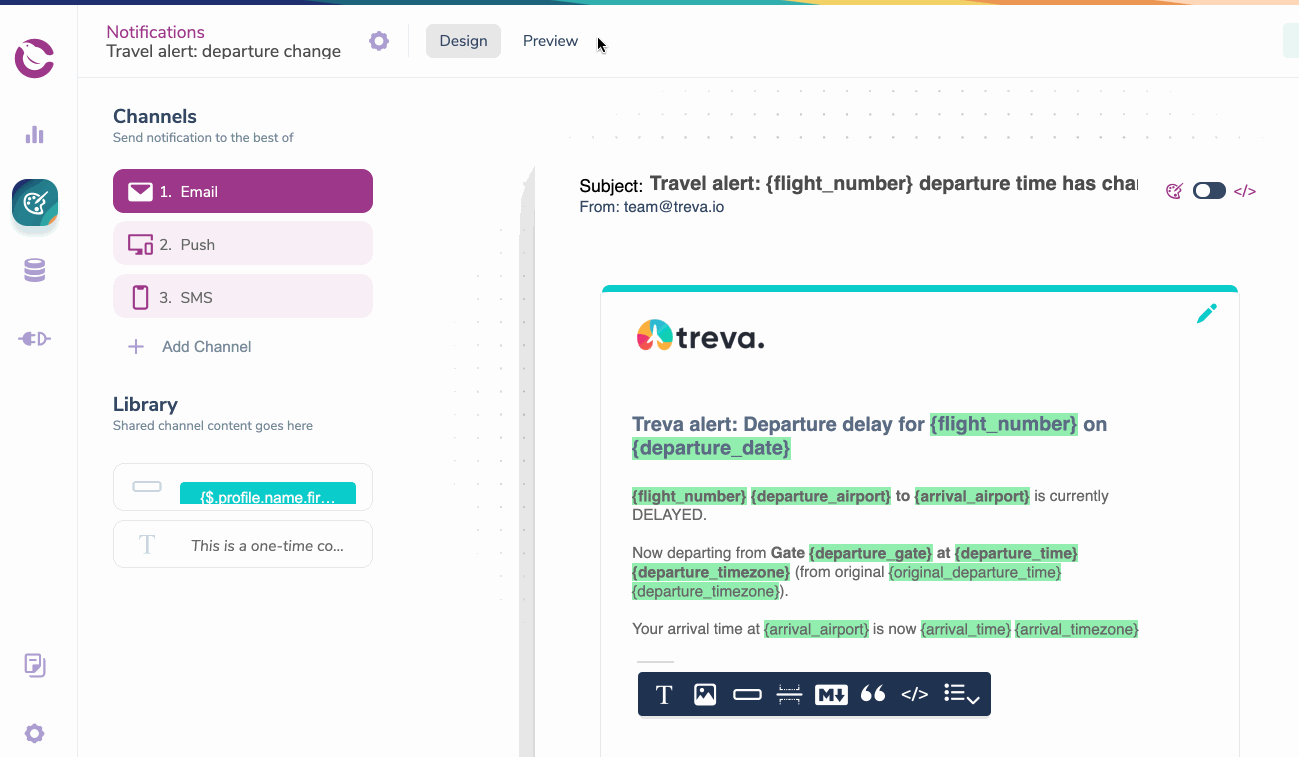Add an image block from toolbar
This screenshot has height=757, width=1299.
point(705,694)
